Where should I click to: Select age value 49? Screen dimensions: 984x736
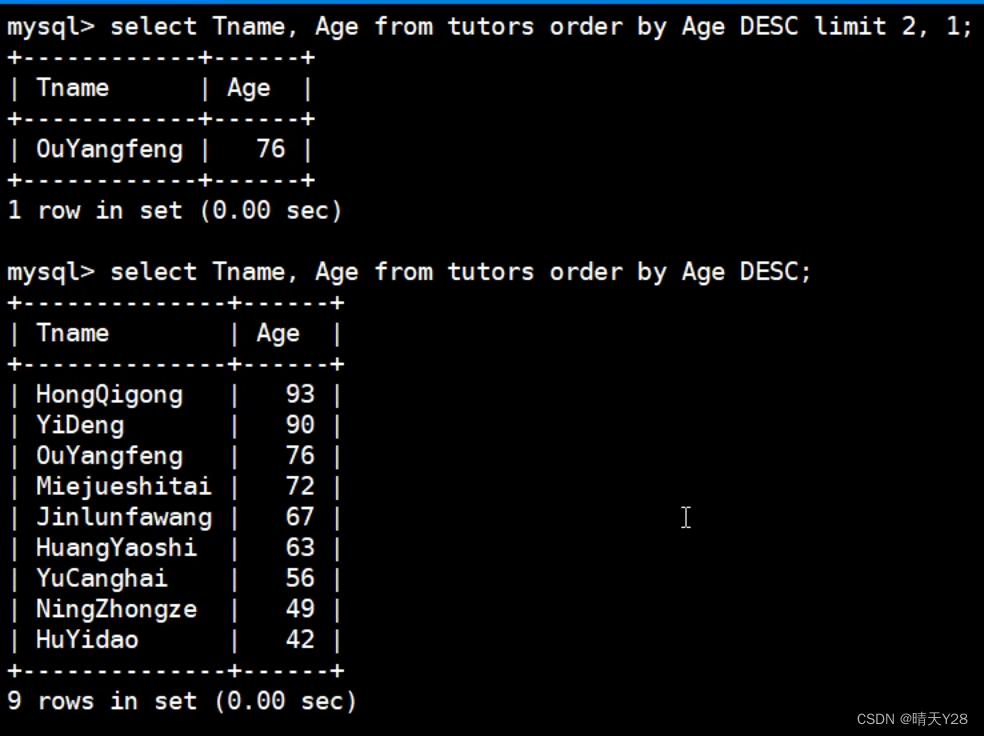[x=300, y=610]
